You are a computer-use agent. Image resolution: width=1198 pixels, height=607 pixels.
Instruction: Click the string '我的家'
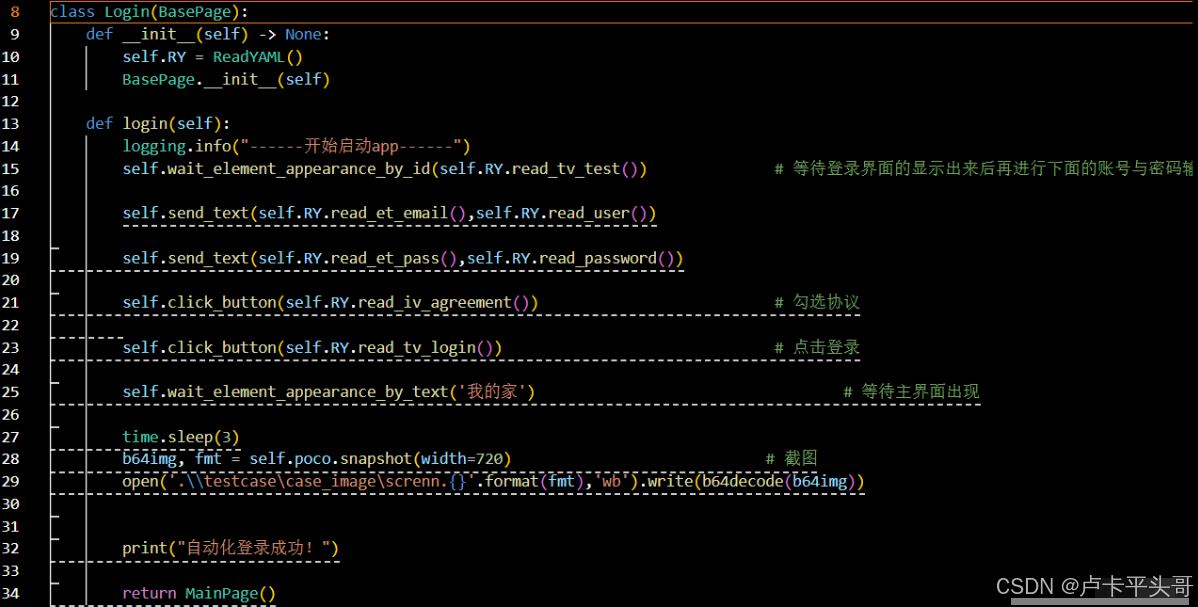493,392
